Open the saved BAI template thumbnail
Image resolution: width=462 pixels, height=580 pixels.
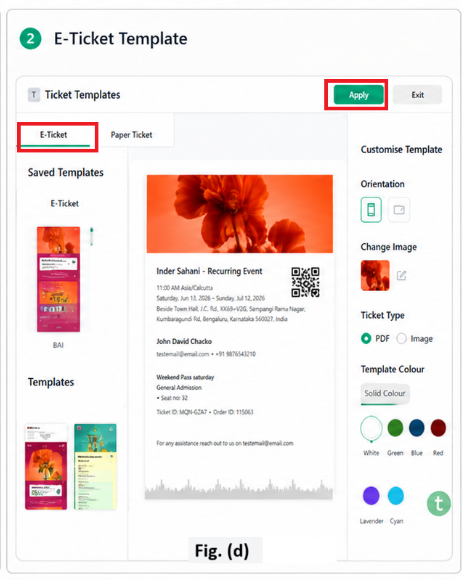click(58, 279)
